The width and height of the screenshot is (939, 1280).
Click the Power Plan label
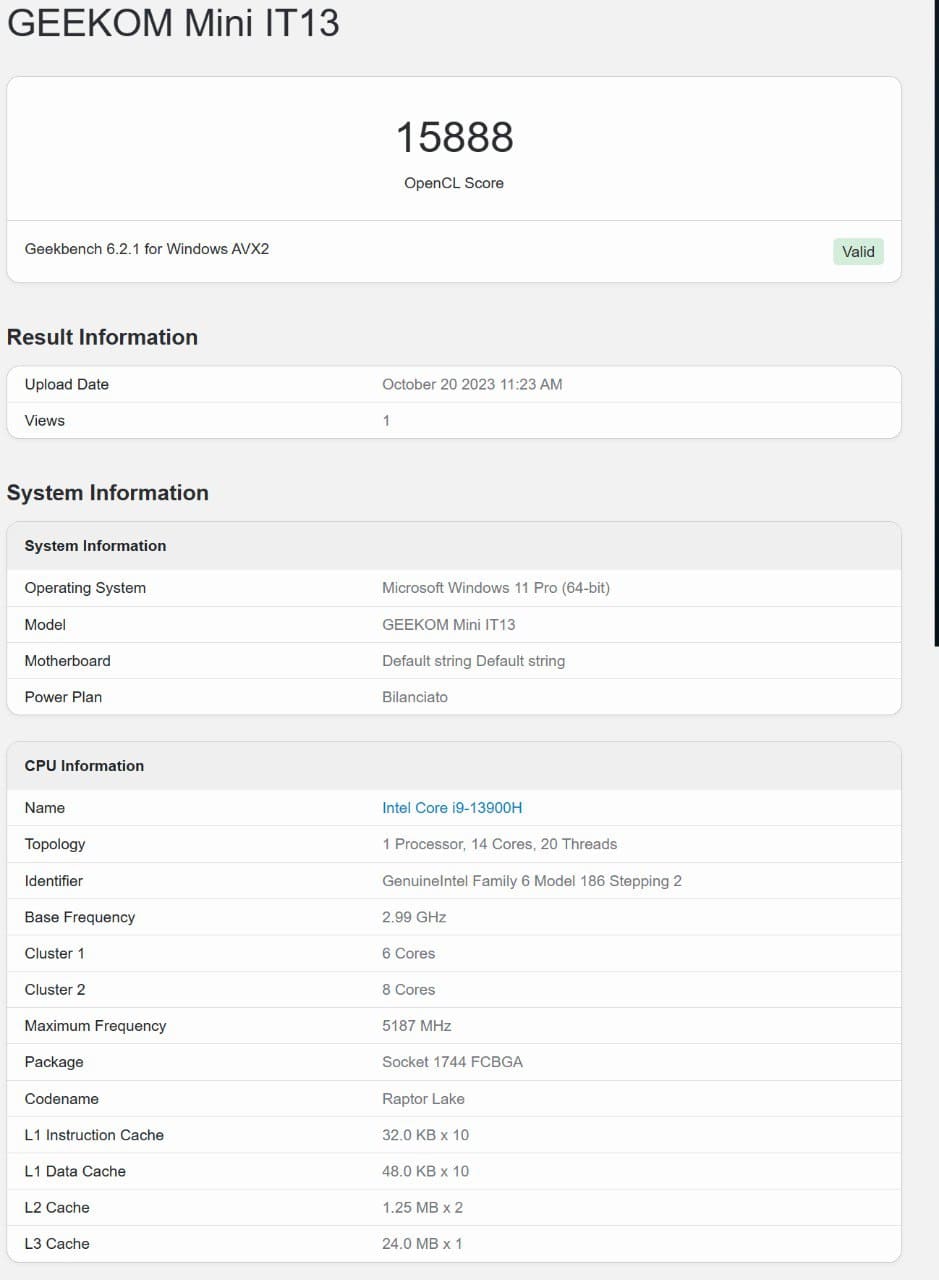tap(63, 697)
